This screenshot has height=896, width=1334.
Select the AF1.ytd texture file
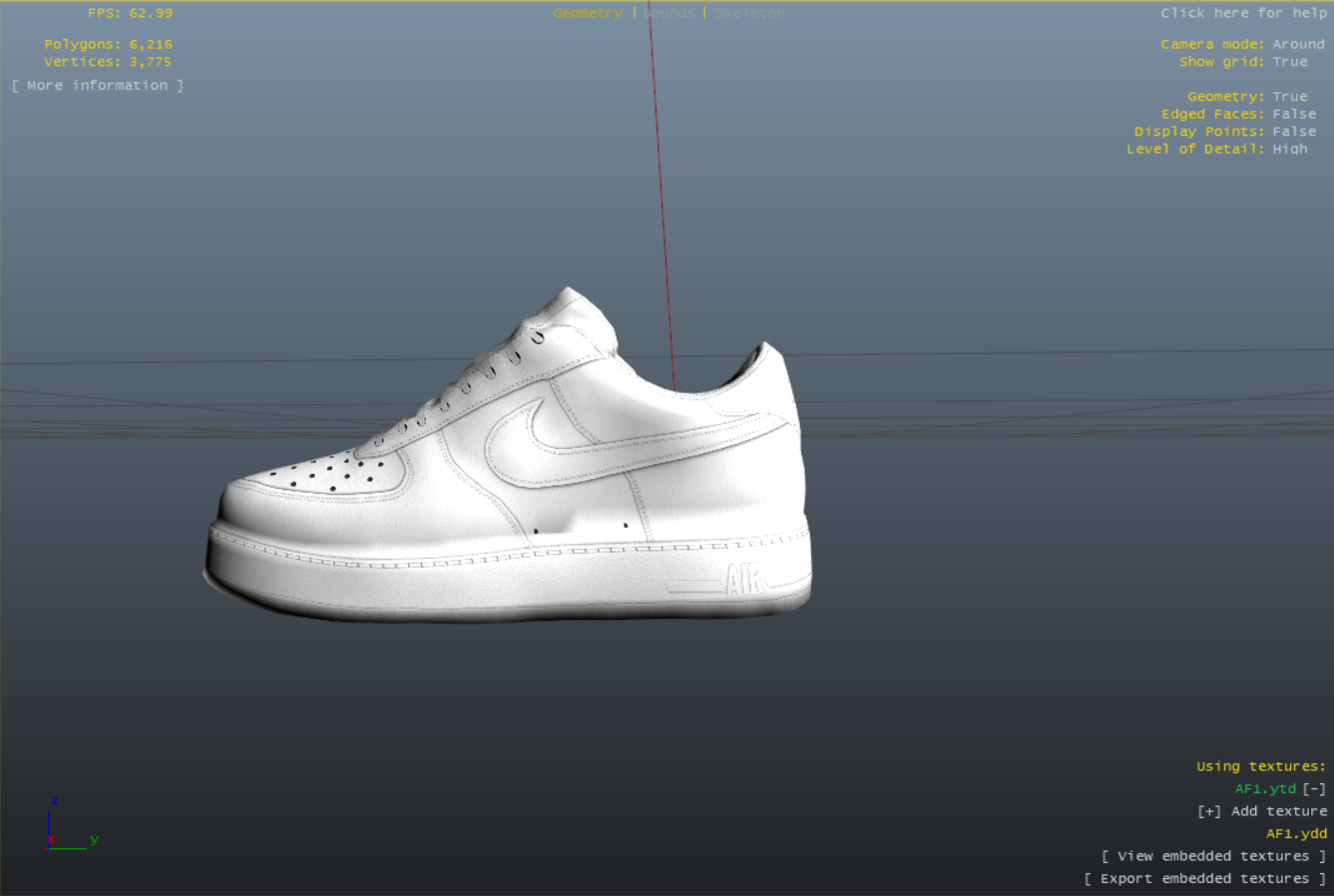1265,789
